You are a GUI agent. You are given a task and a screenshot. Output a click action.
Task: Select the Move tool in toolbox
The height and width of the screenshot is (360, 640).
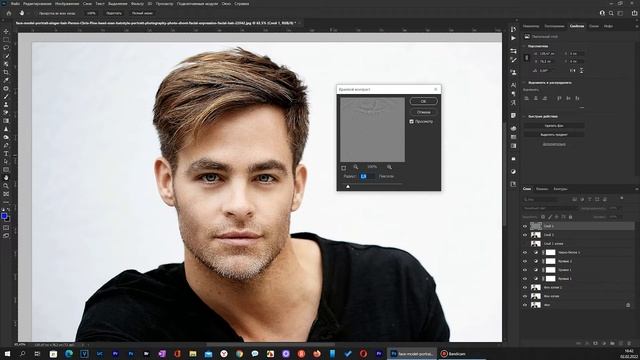pos(6,31)
